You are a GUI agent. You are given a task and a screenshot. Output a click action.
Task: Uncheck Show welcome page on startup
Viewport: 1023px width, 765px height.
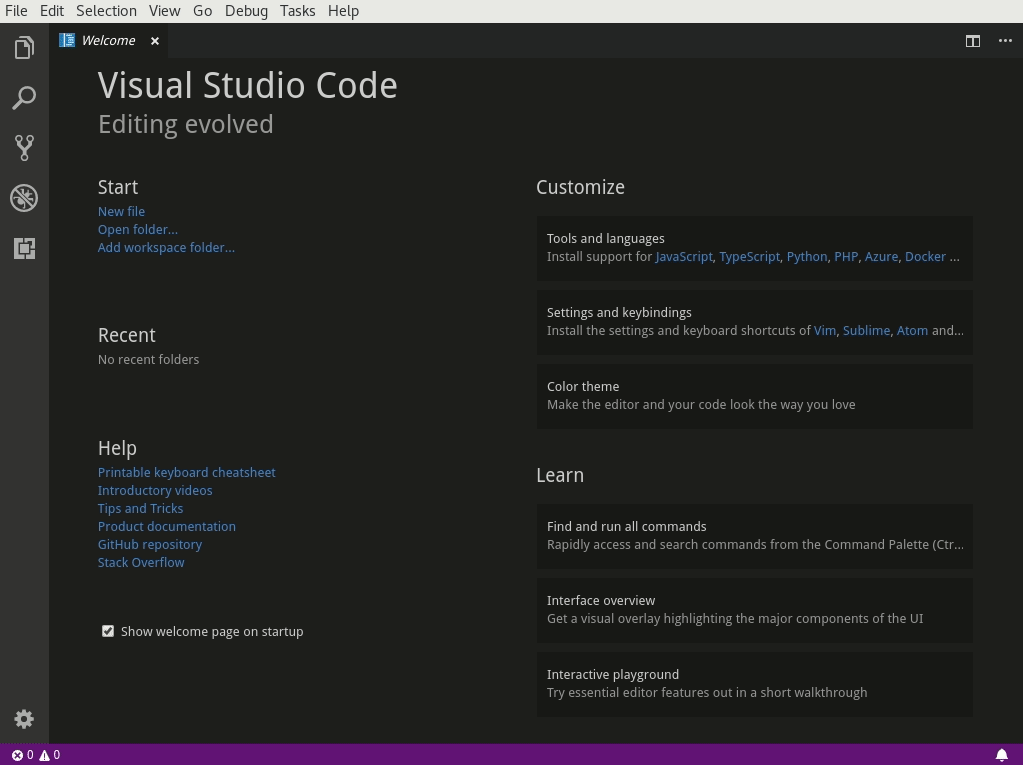point(108,631)
